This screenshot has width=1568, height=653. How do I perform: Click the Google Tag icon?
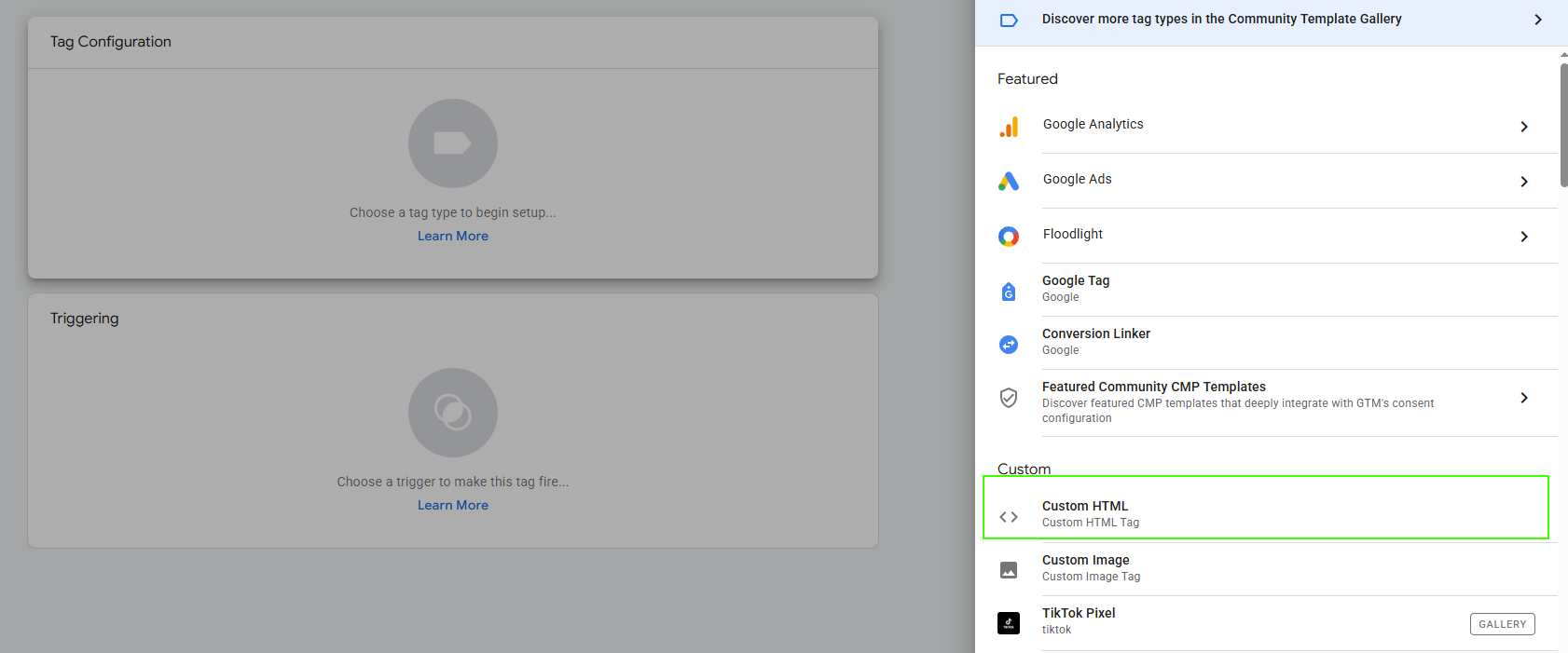click(1009, 292)
